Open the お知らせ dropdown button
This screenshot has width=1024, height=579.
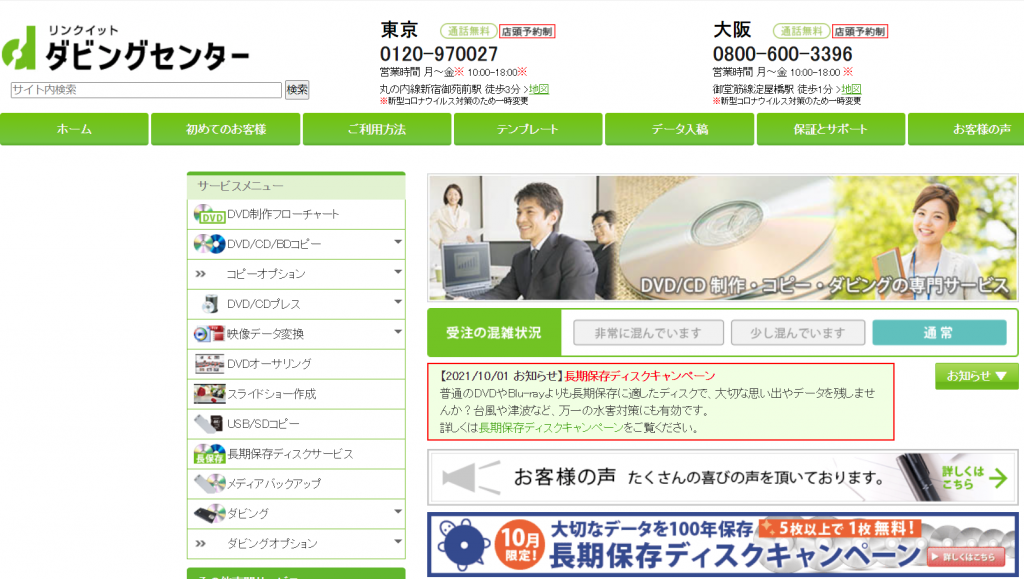click(x=976, y=376)
